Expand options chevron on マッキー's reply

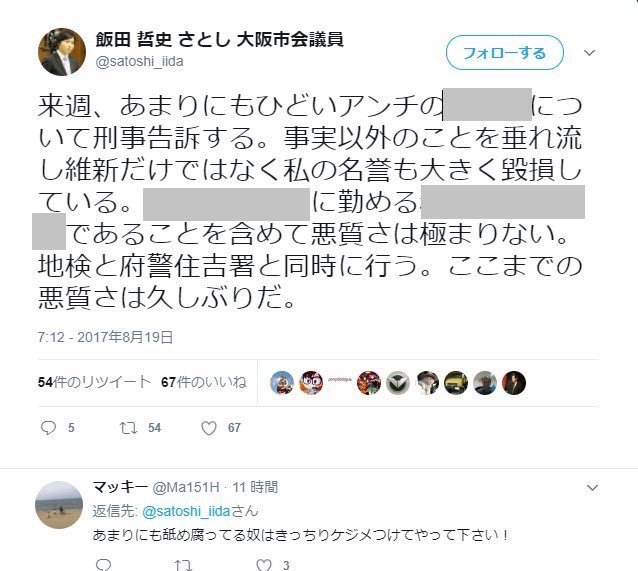pyautogui.click(x=592, y=487)
